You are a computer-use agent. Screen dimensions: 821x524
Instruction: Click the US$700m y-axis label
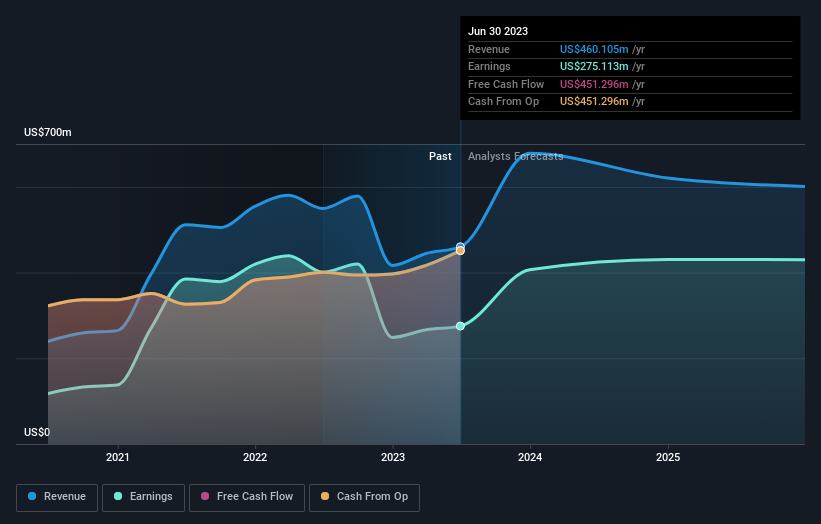(48, 132)
